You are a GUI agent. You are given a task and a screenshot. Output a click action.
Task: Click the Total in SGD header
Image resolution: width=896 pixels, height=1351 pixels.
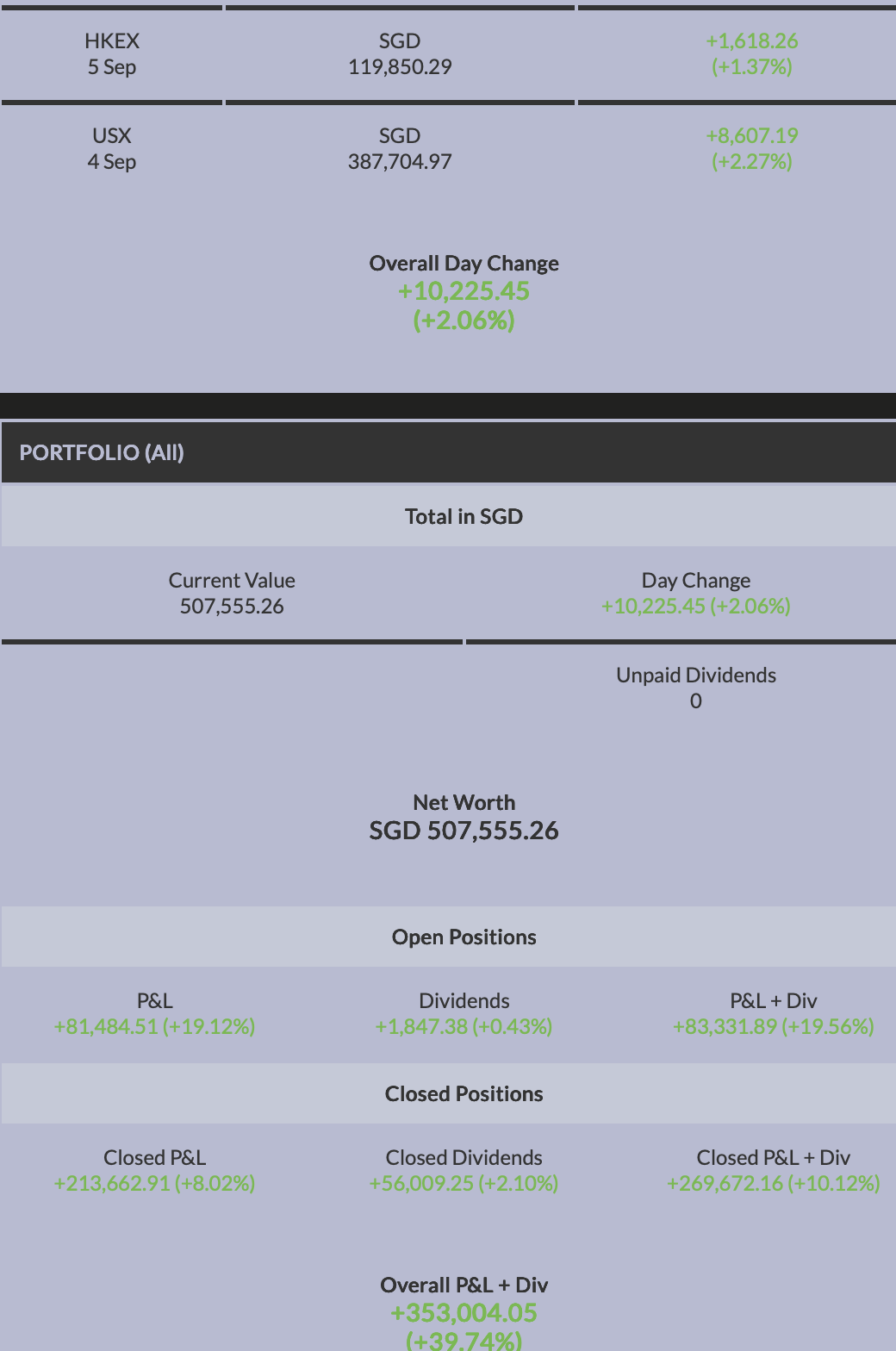pos(464,516)
